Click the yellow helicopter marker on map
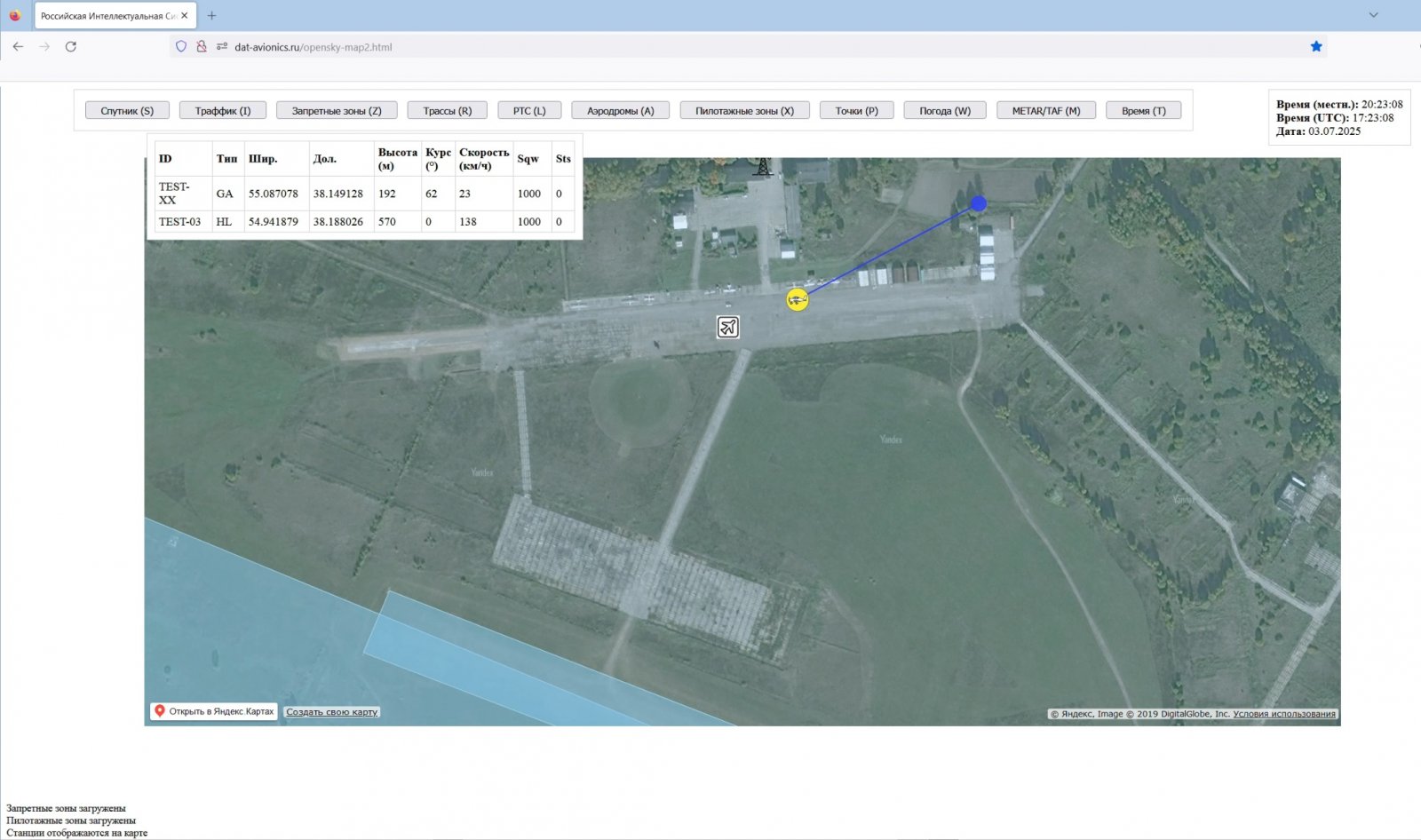 click(x=798, y=300)
